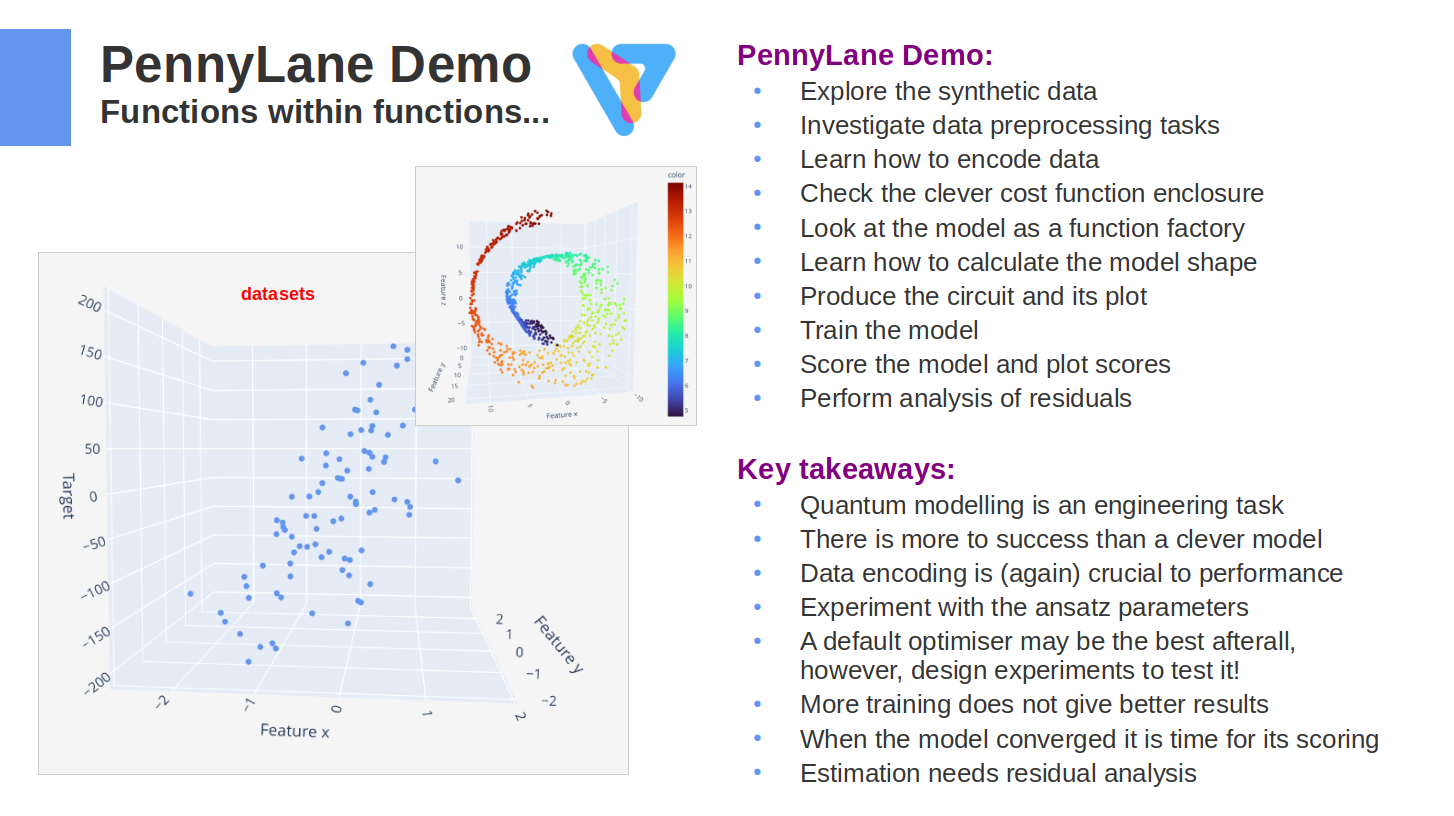This screenshot has width=1454, height=816.
Task: Click the color scale bar of spiral plot
Action: coord(676,298)
